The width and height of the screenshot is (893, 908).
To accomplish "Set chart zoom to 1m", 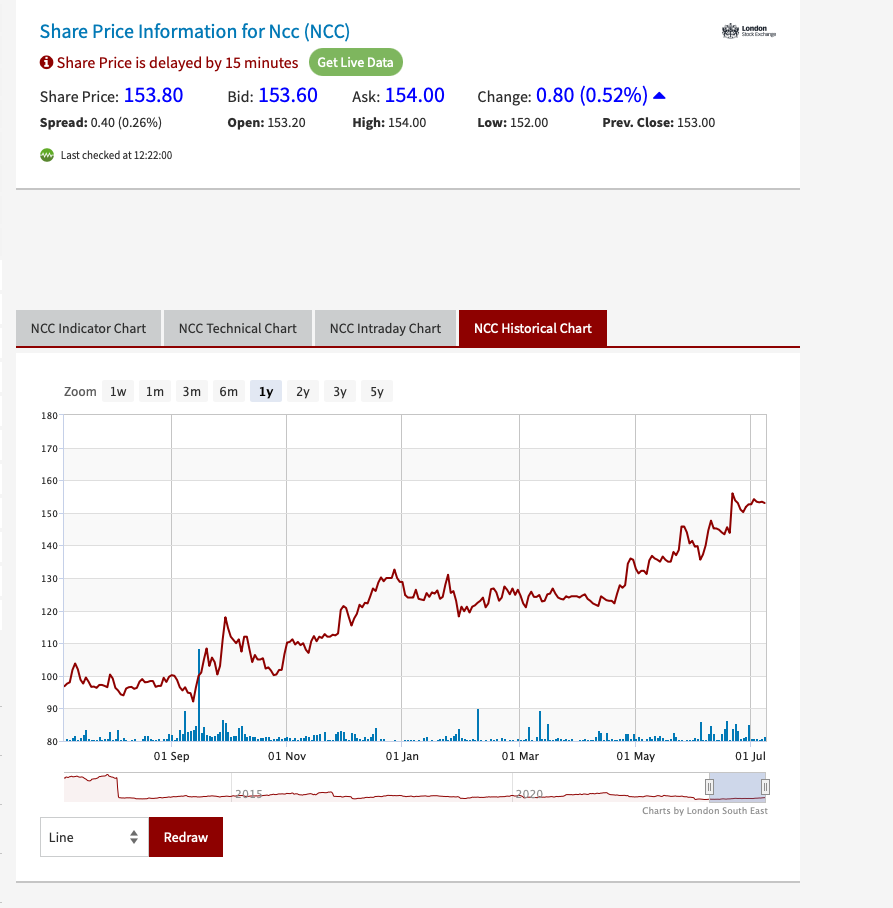I will pos(155,391).
